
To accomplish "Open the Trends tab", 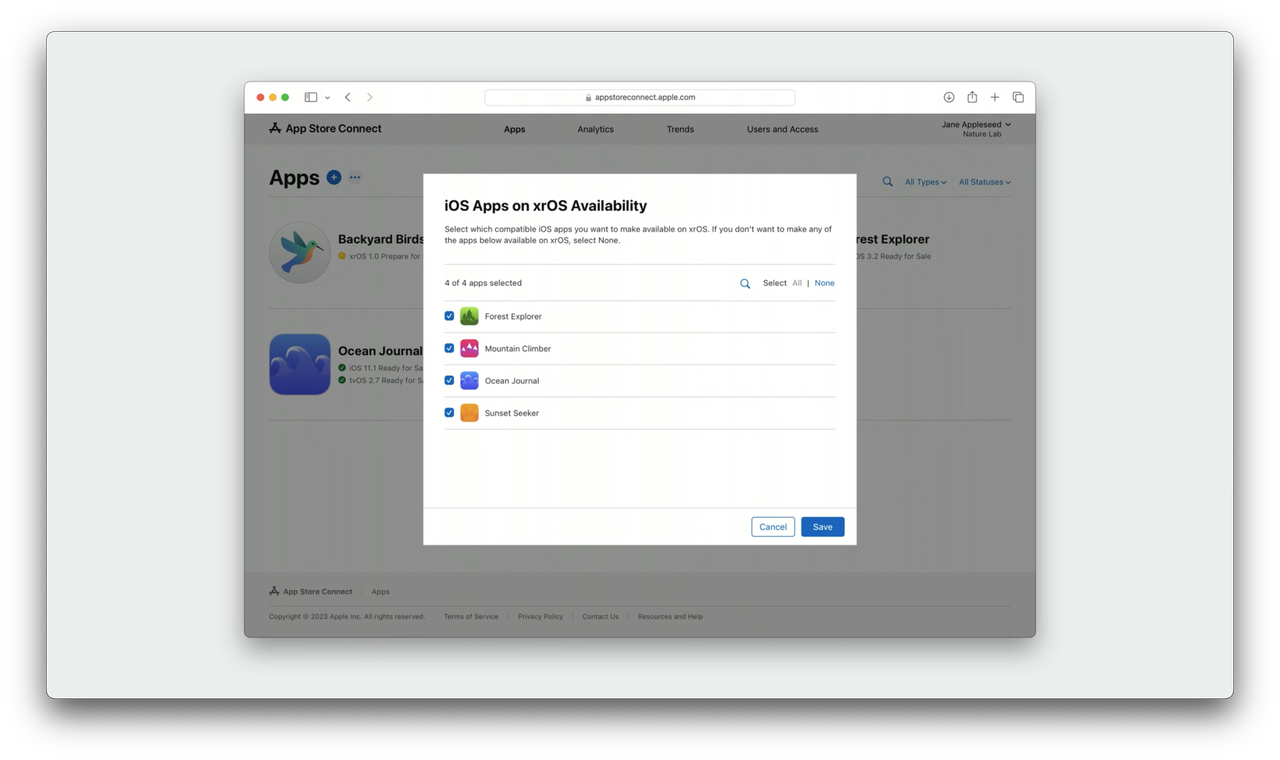I will coord(680,129).
